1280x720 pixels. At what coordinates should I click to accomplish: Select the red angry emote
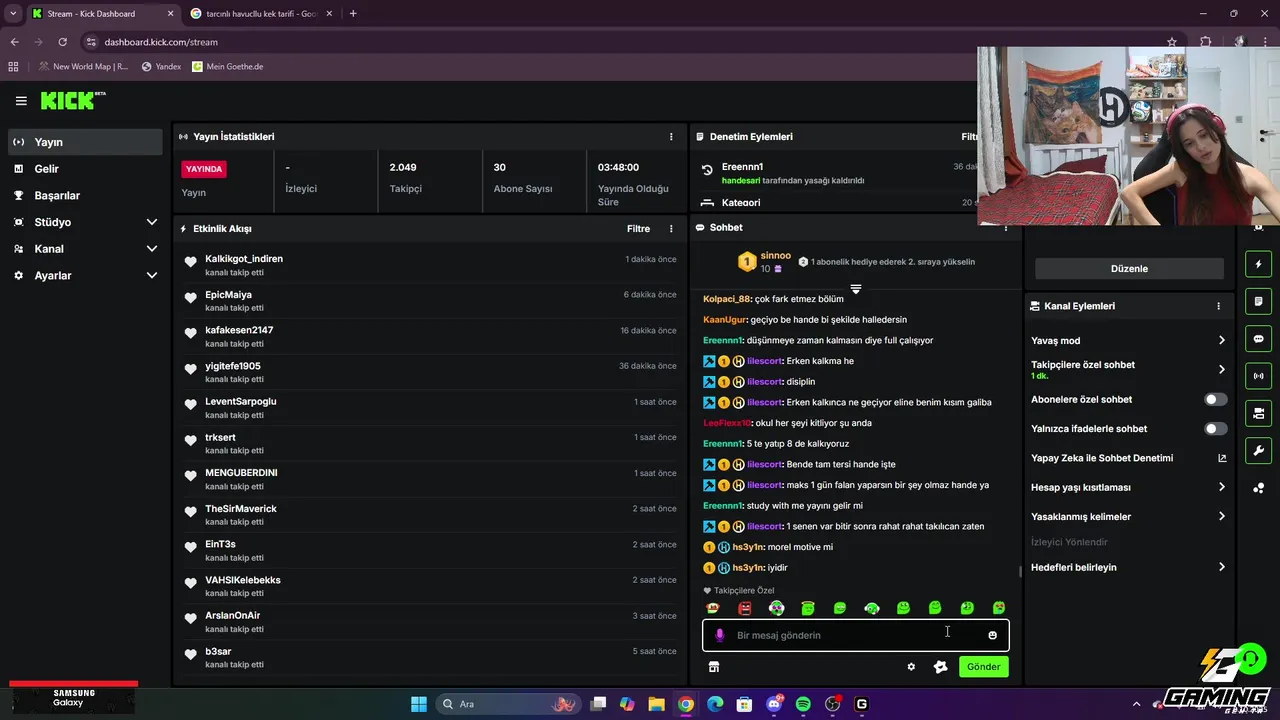(x=744, y=608)
